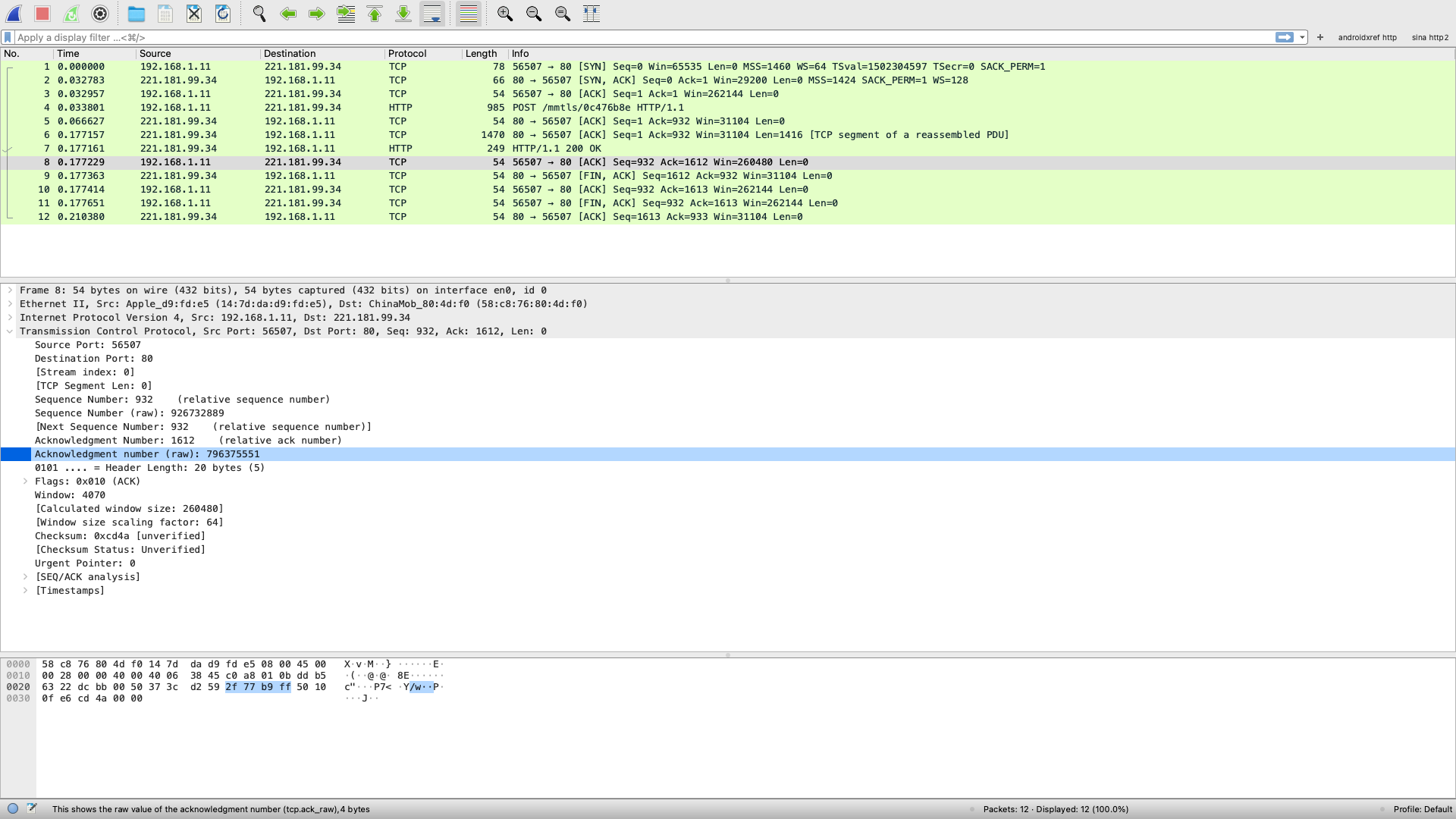Expand the Flags: 0x010 (ACK) node
The height and width of the screenshot is (819, 1456).
coord(25,482)
